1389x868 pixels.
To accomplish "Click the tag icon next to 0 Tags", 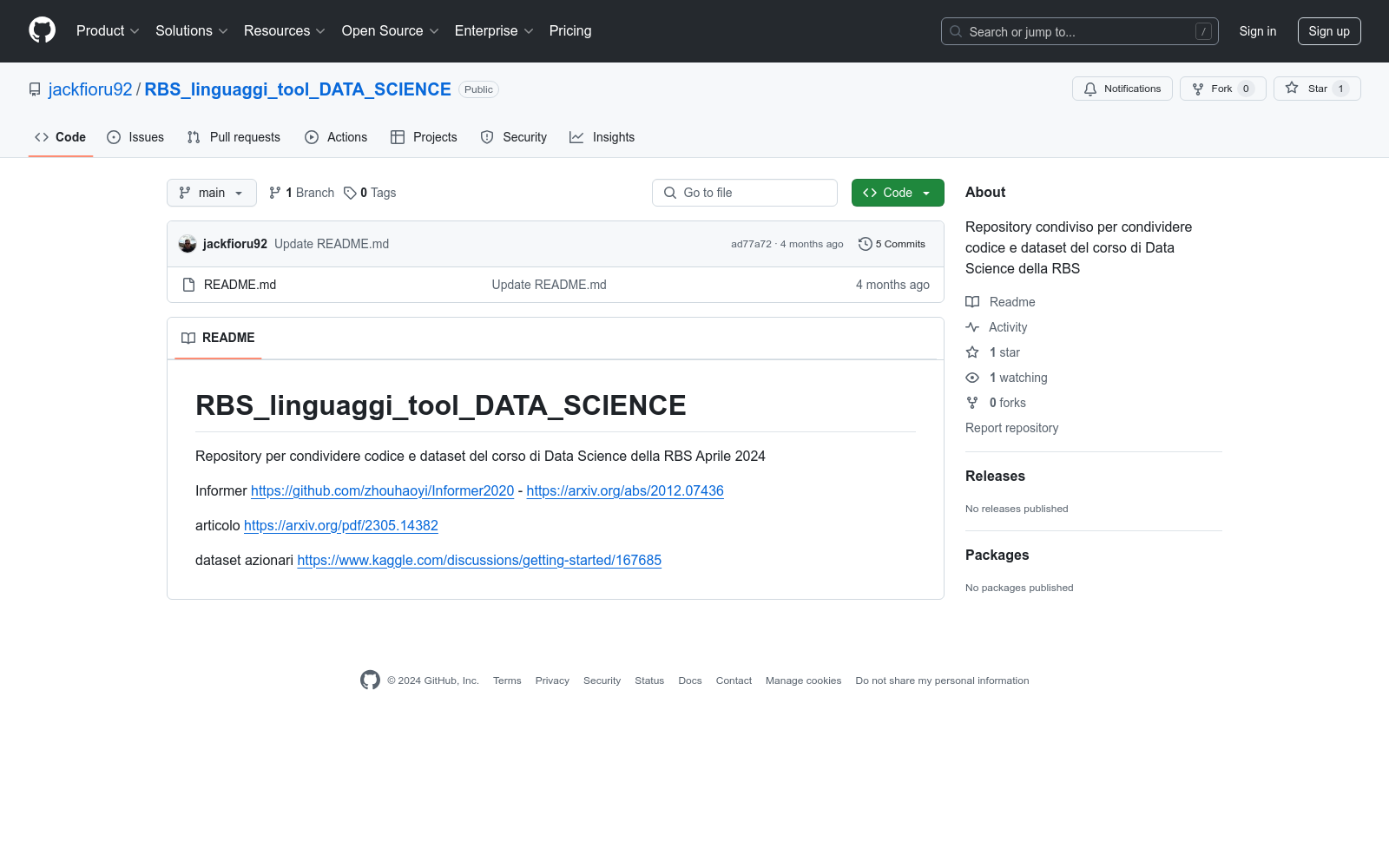I will (x=350, y=193).
